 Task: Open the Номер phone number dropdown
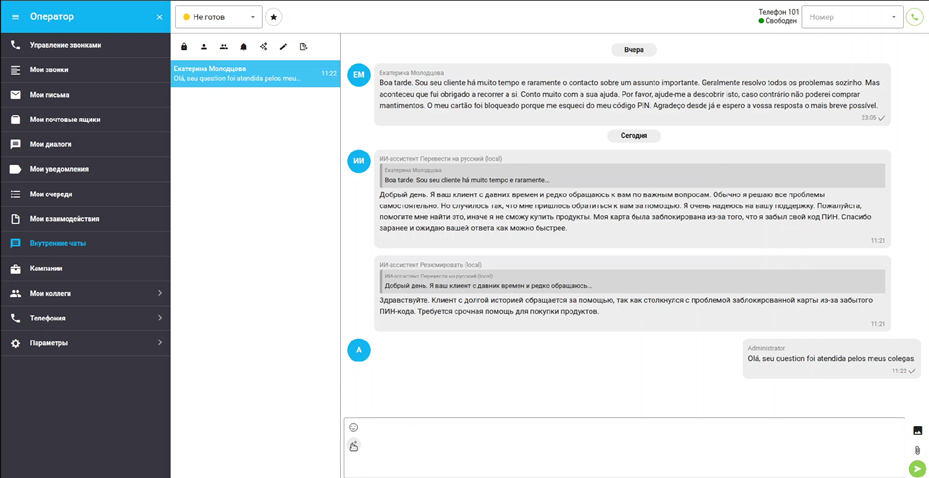click(852, 17)
